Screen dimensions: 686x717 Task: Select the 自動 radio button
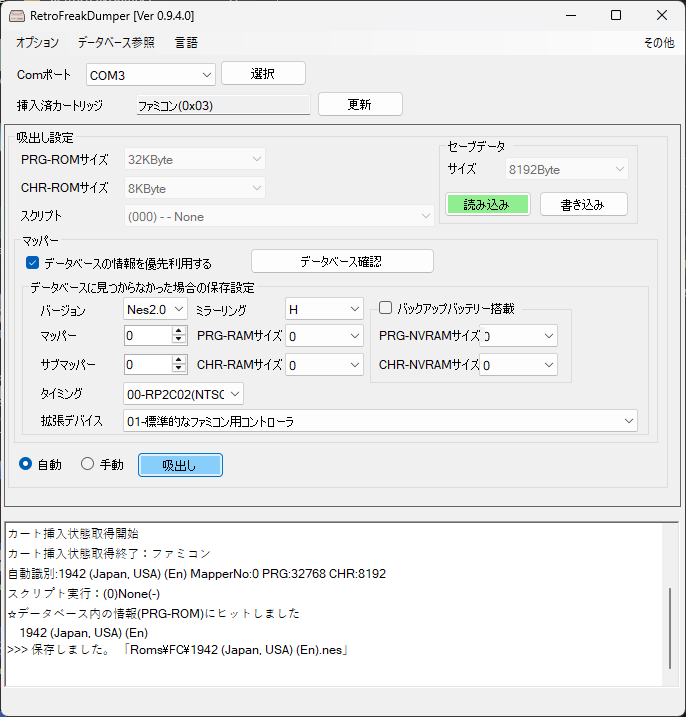click(26, 464)
